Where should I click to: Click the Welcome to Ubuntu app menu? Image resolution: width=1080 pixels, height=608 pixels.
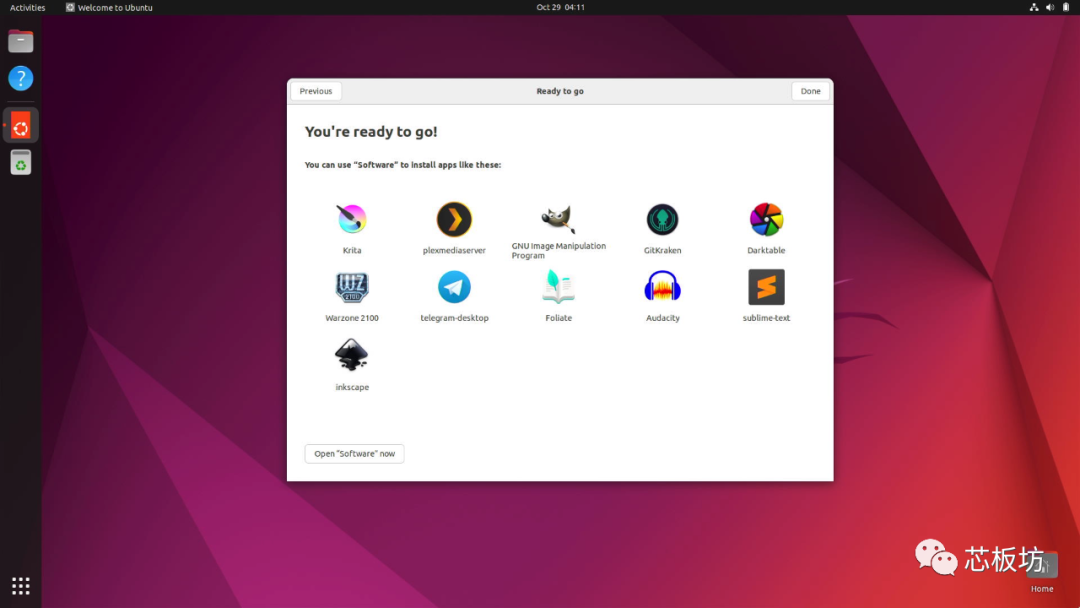click(109, 8)
